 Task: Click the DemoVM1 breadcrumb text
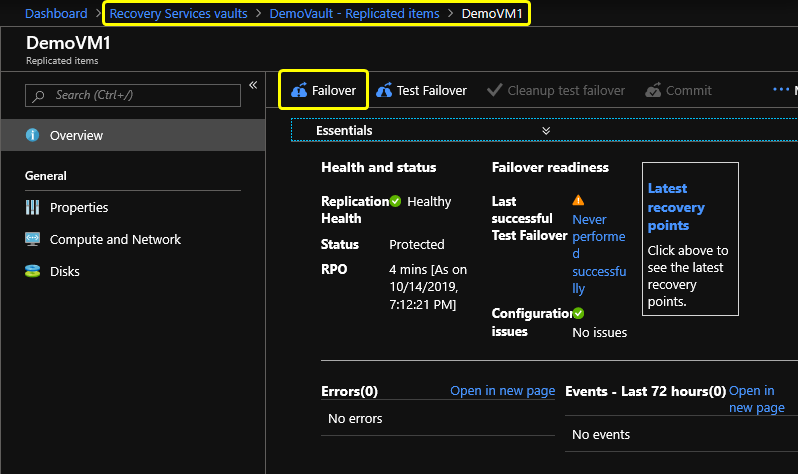click(x=492, y=13)
